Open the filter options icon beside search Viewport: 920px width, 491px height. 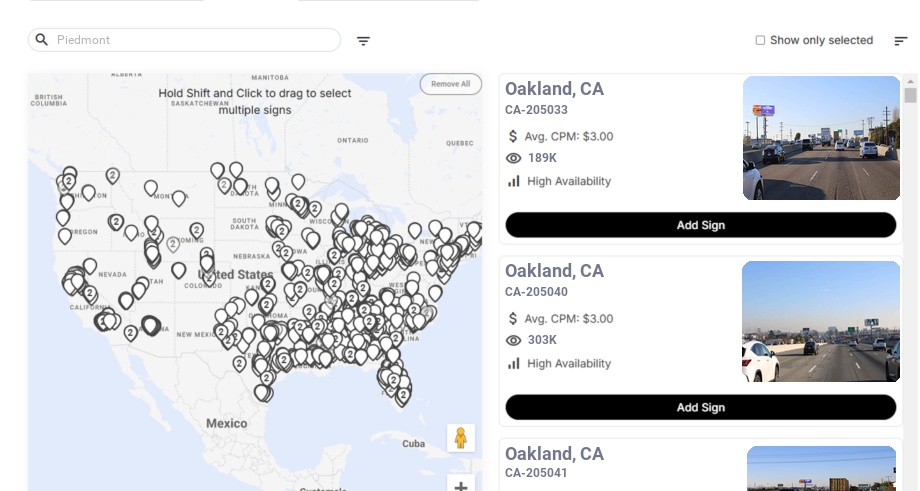(x=363, y=41)
